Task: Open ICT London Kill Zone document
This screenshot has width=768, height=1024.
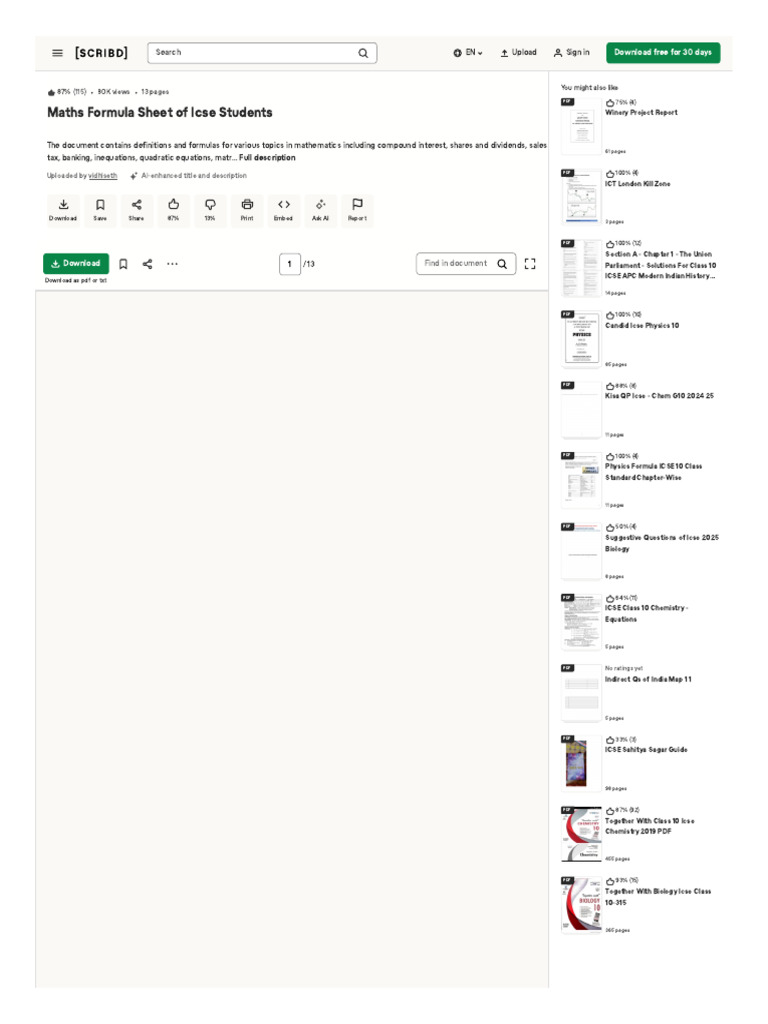Action: click(637, 184)
